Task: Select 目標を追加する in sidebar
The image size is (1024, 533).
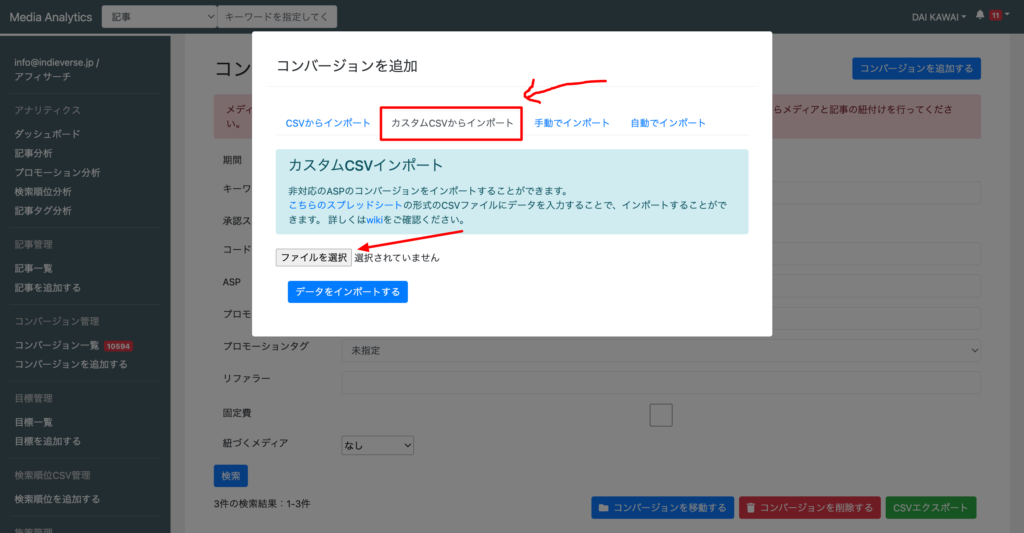Action: pos(48,442)
